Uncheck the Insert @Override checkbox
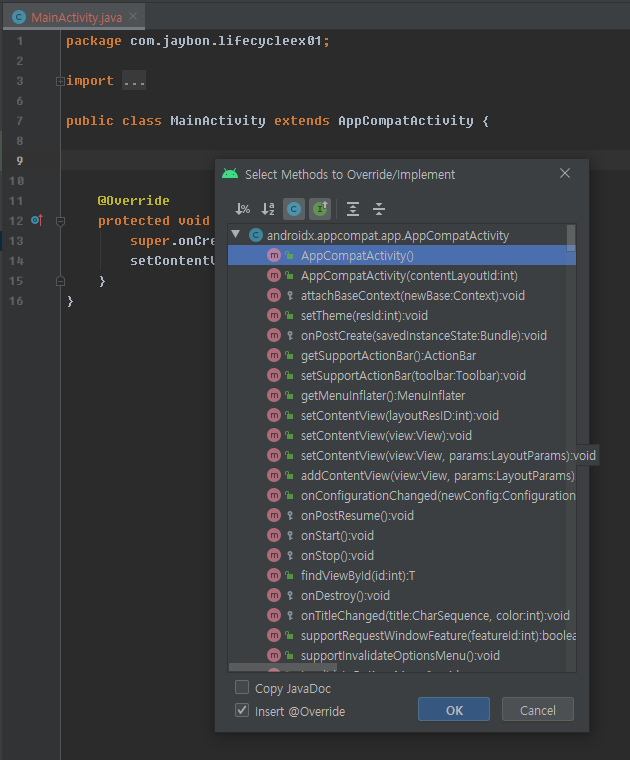Image resolution: width=630 pixels, height=760 pixels. pyautogui.click(x=242, y=710)
